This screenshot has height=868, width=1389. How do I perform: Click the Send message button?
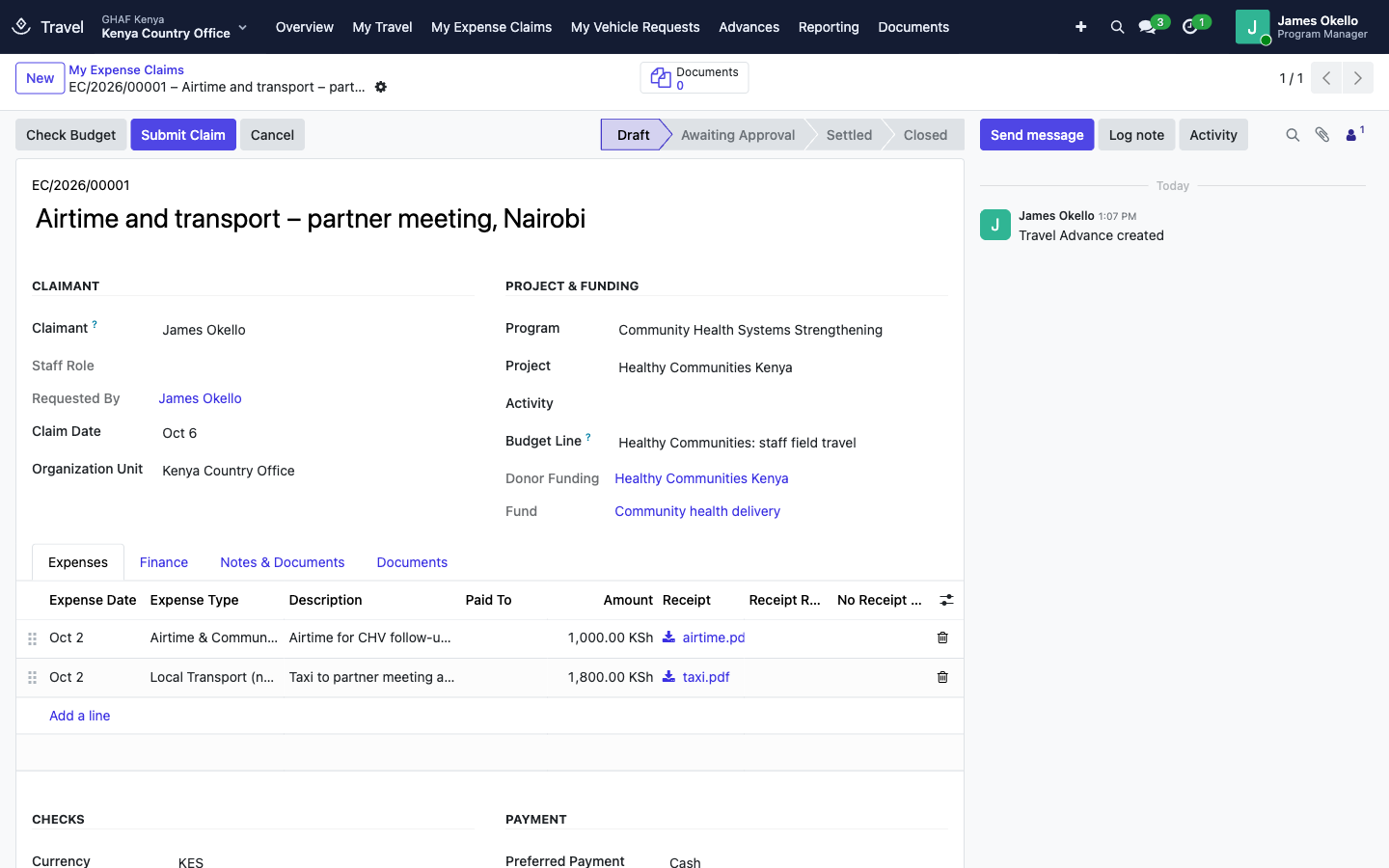pyautogui.click(x=1037, y=135)
